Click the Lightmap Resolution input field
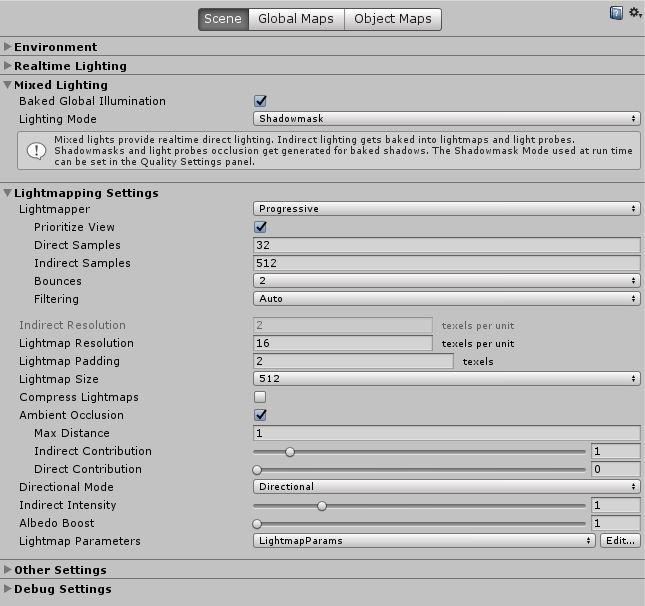This screenshot has width=645, height=606. (343, 343)
